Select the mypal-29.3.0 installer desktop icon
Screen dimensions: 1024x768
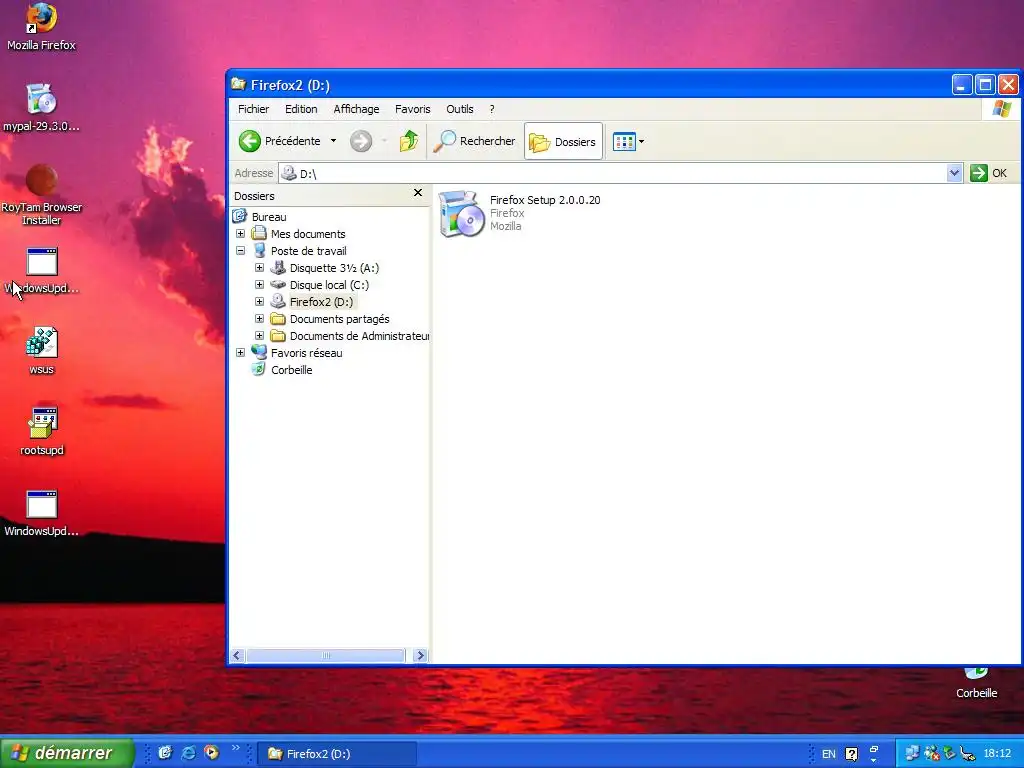click(41, 107)
